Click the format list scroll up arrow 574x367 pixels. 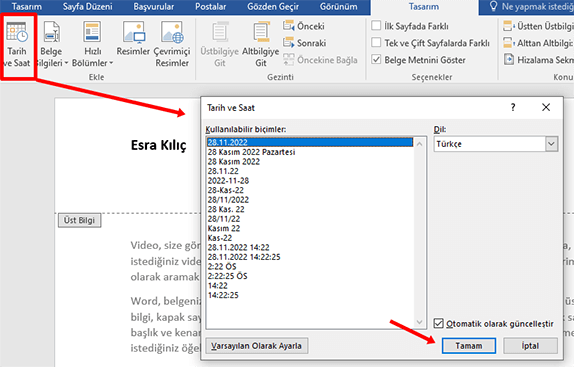420,144
